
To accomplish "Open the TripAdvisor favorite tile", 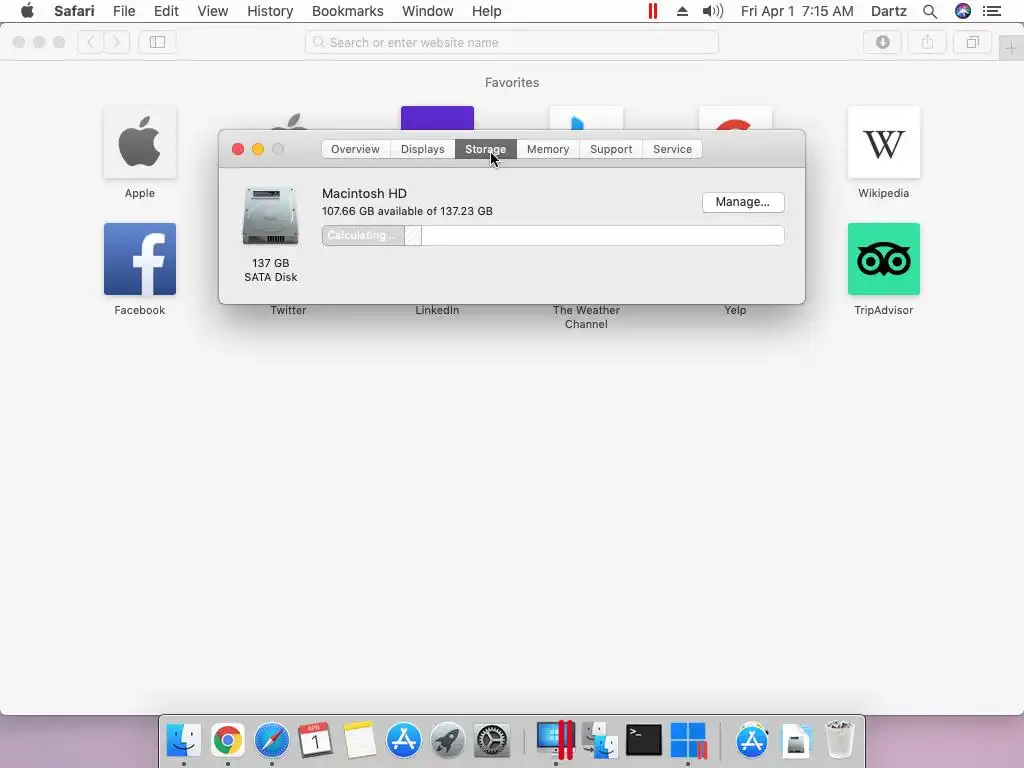I will (884, 259).
